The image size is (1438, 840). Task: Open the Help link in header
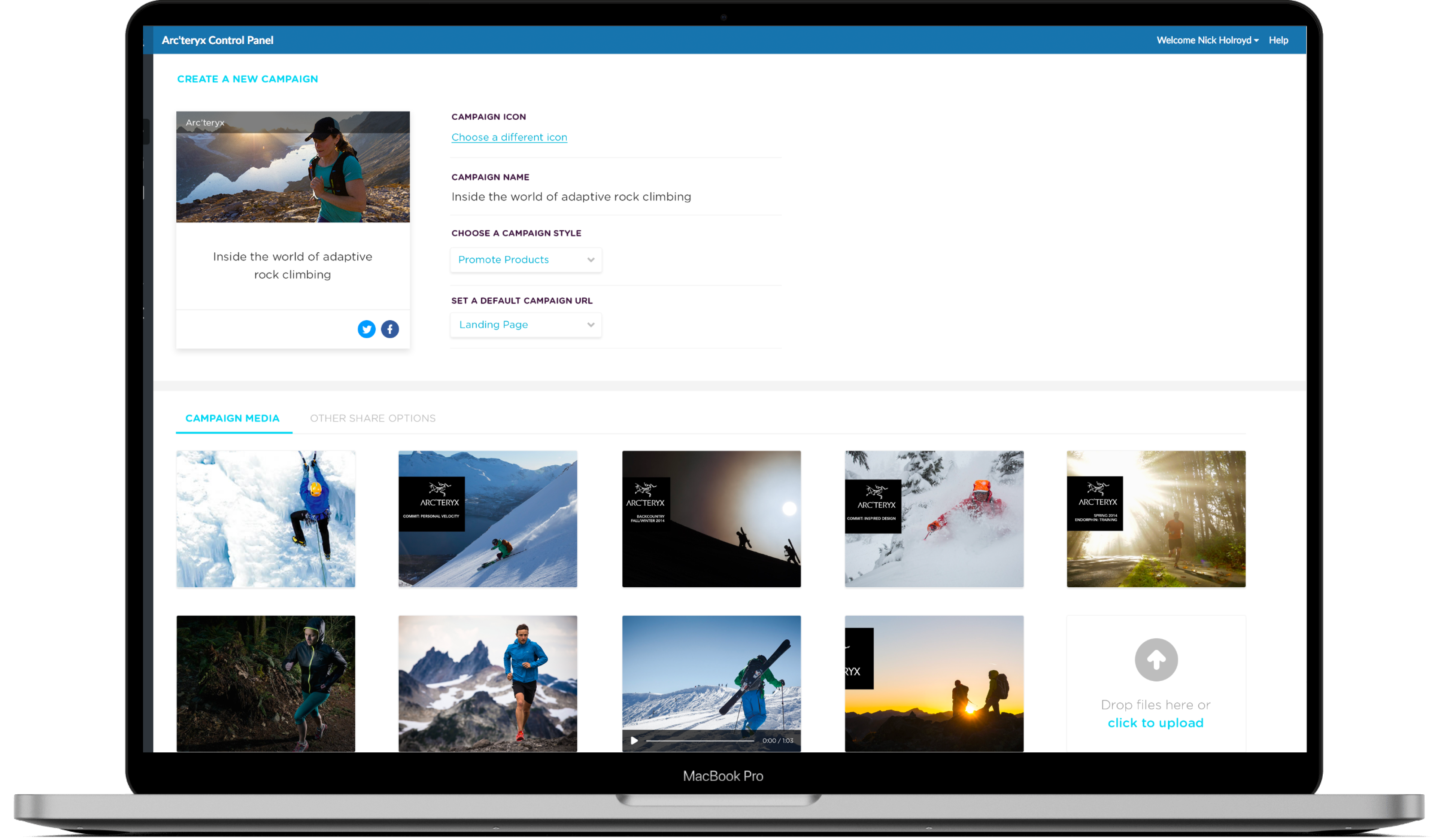1278,40
